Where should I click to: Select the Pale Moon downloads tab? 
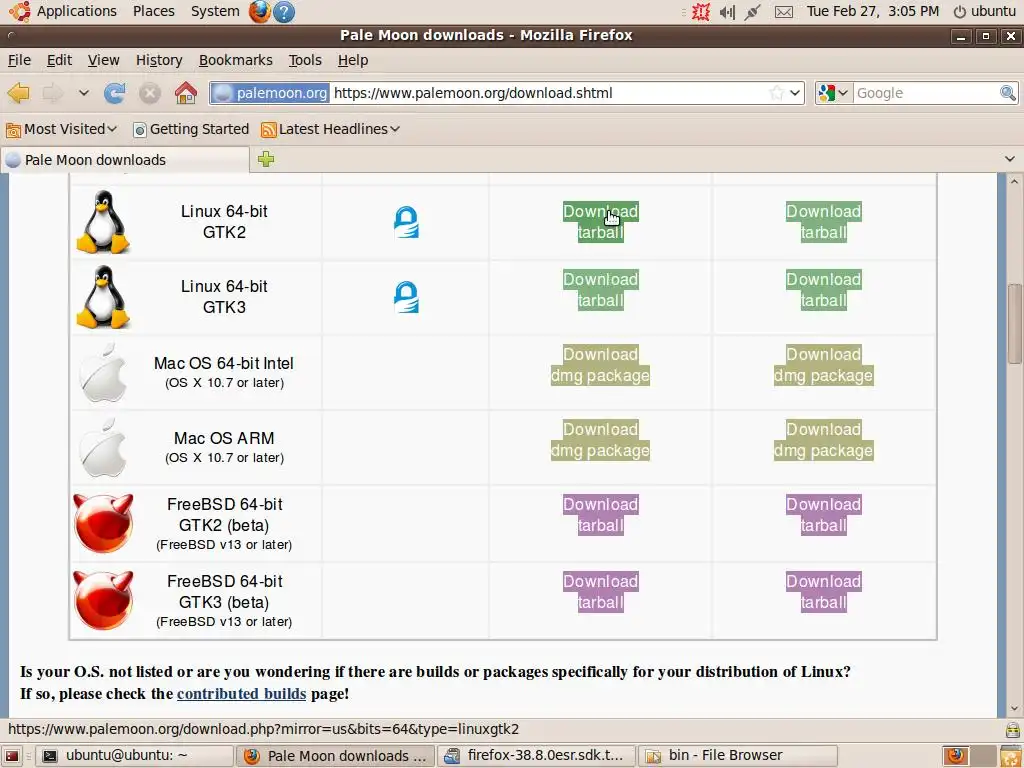coord(125,160)
